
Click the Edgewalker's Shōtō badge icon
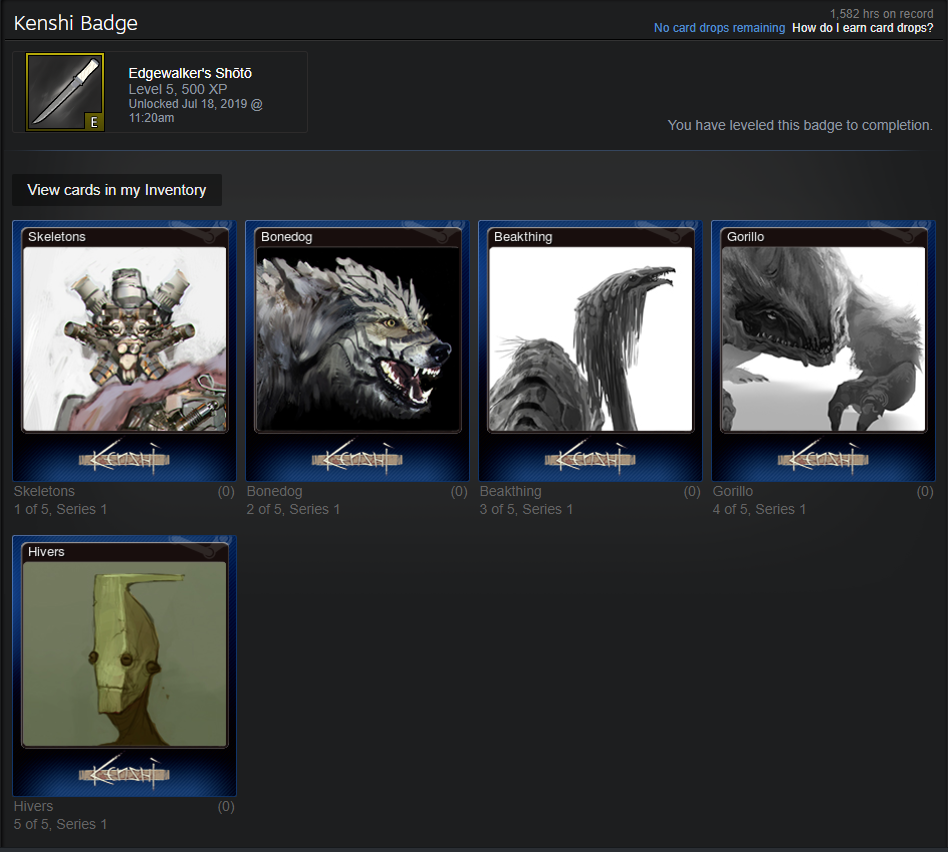tap(65, 92)
